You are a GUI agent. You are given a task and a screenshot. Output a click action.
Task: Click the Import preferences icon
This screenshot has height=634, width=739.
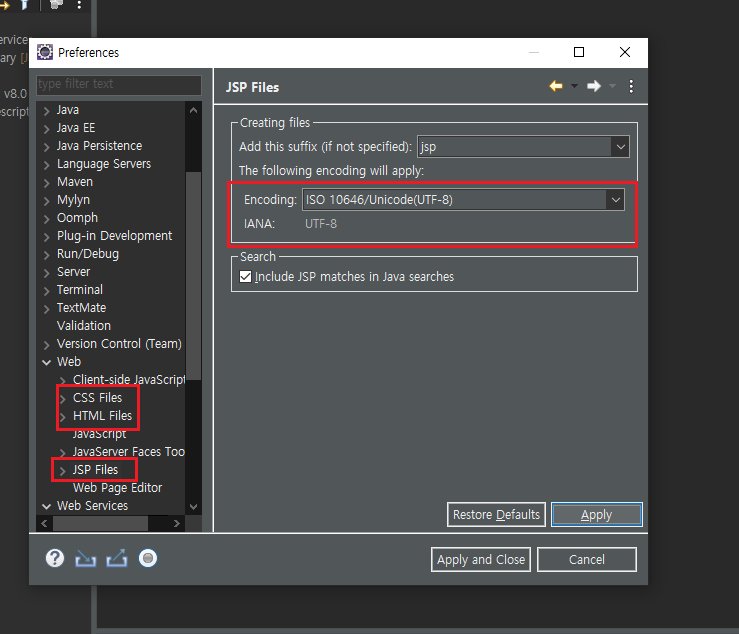click(x=85, y=559)
